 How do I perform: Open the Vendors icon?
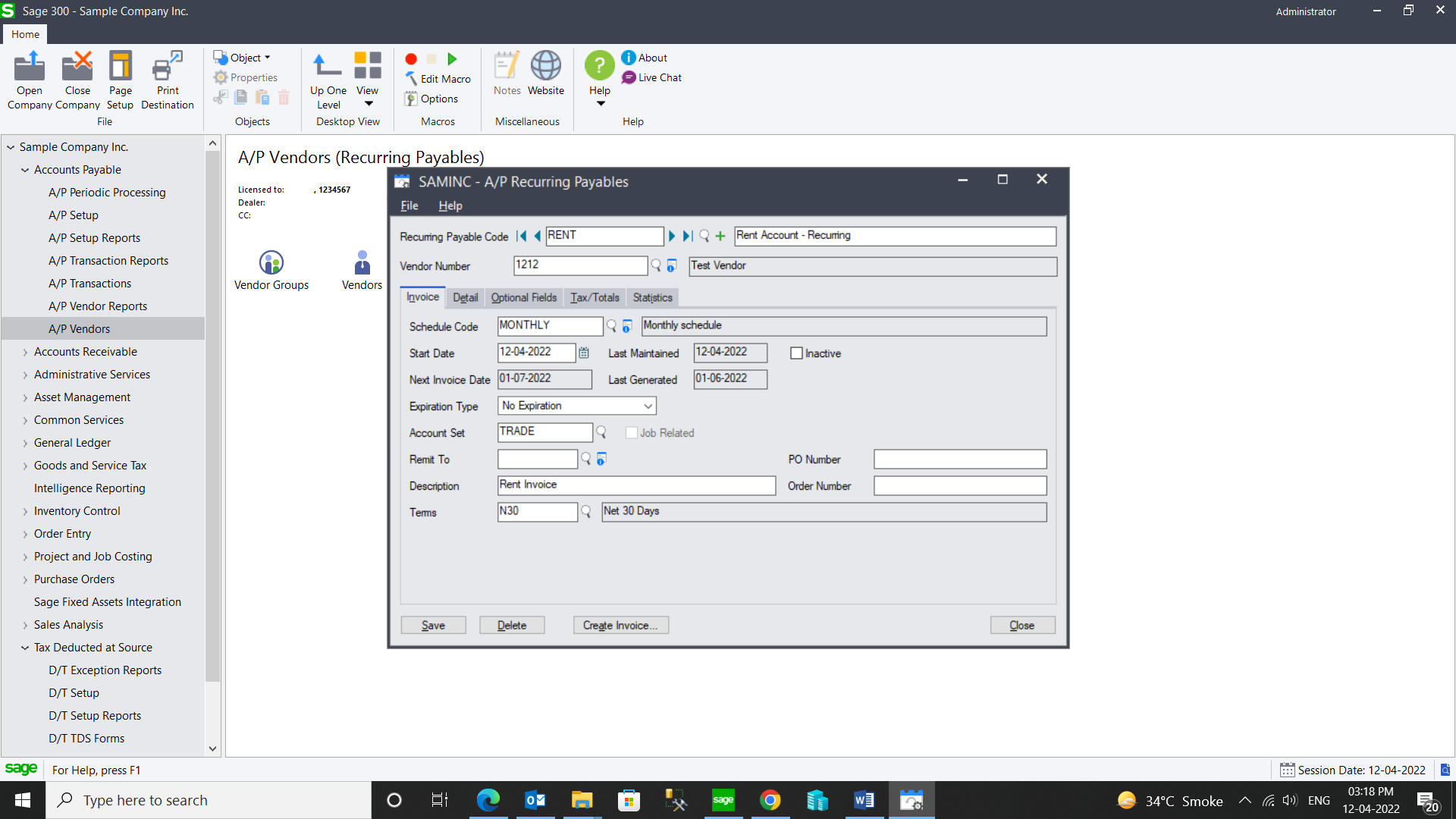(362, 263)
